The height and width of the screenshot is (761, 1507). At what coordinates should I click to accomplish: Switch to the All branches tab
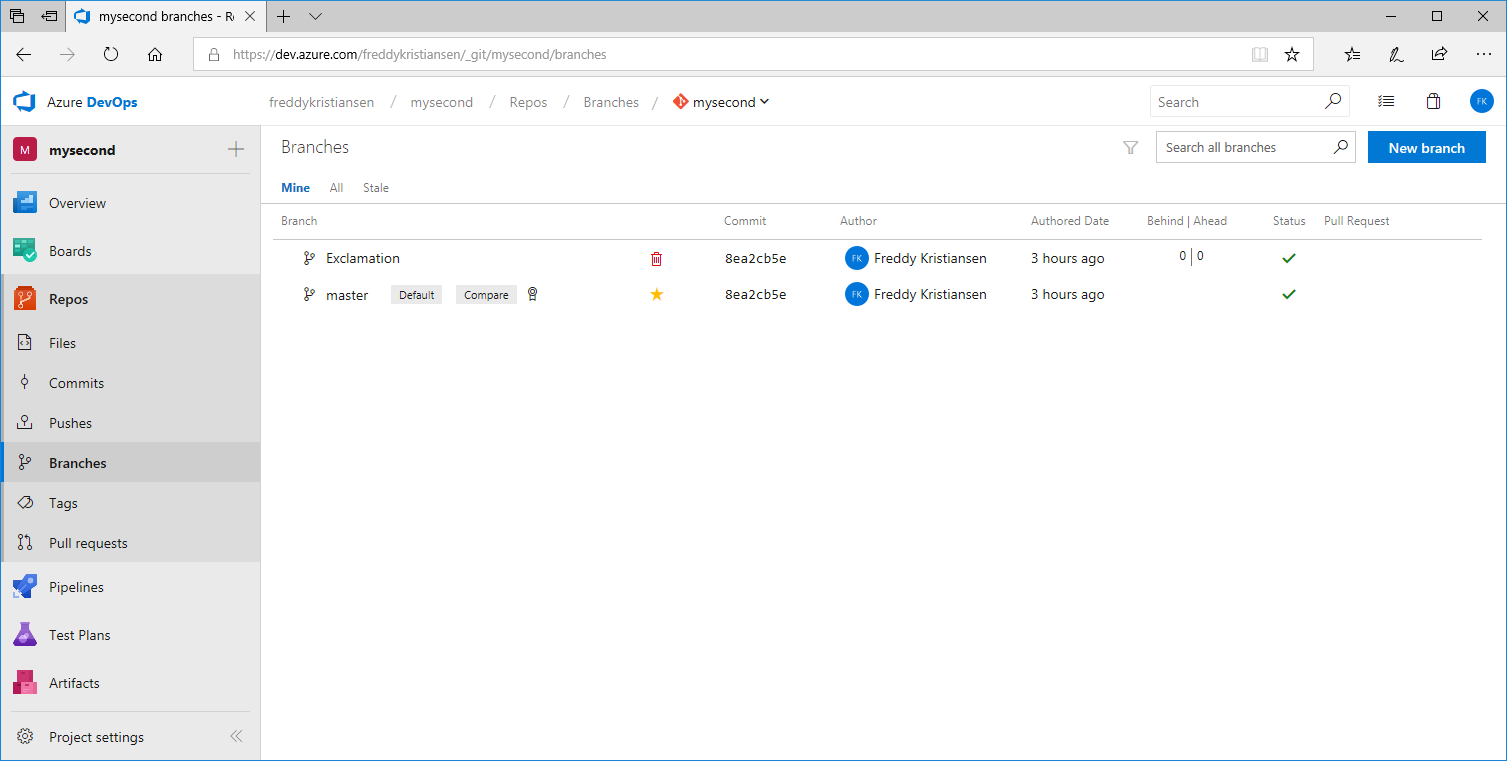click(336, 188)
